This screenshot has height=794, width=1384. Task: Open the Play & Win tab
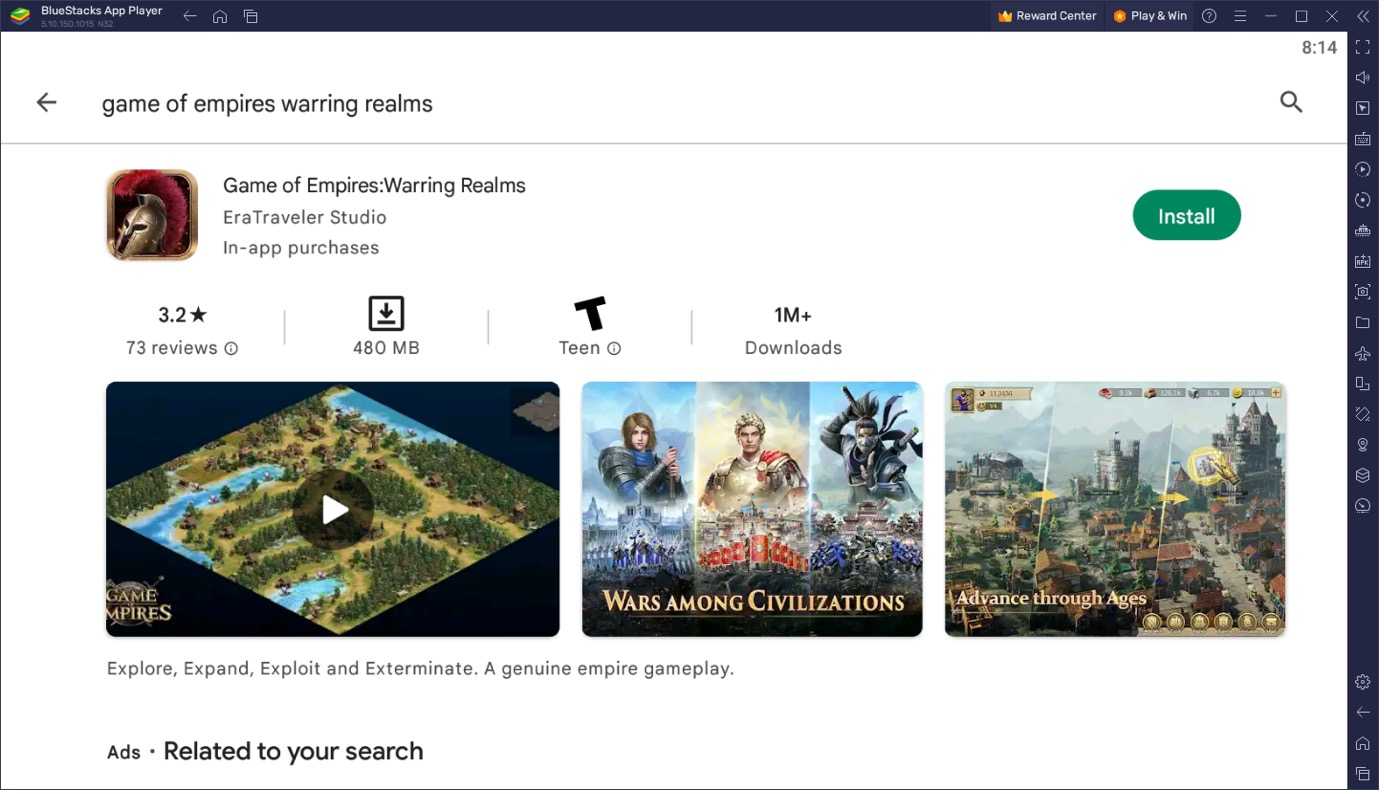click(1150, 16)
